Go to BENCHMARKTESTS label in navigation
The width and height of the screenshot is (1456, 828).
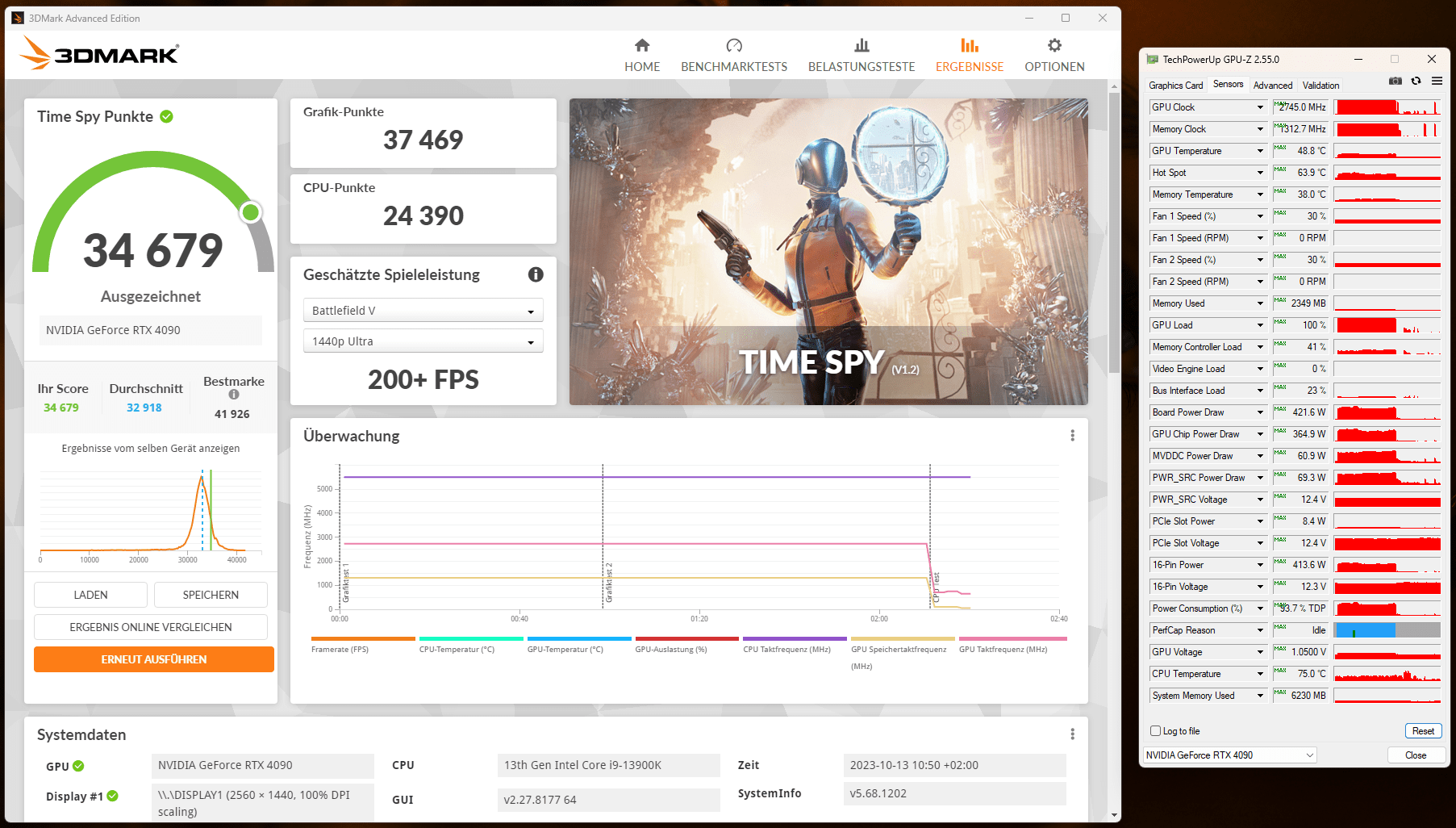coord(734,67)
